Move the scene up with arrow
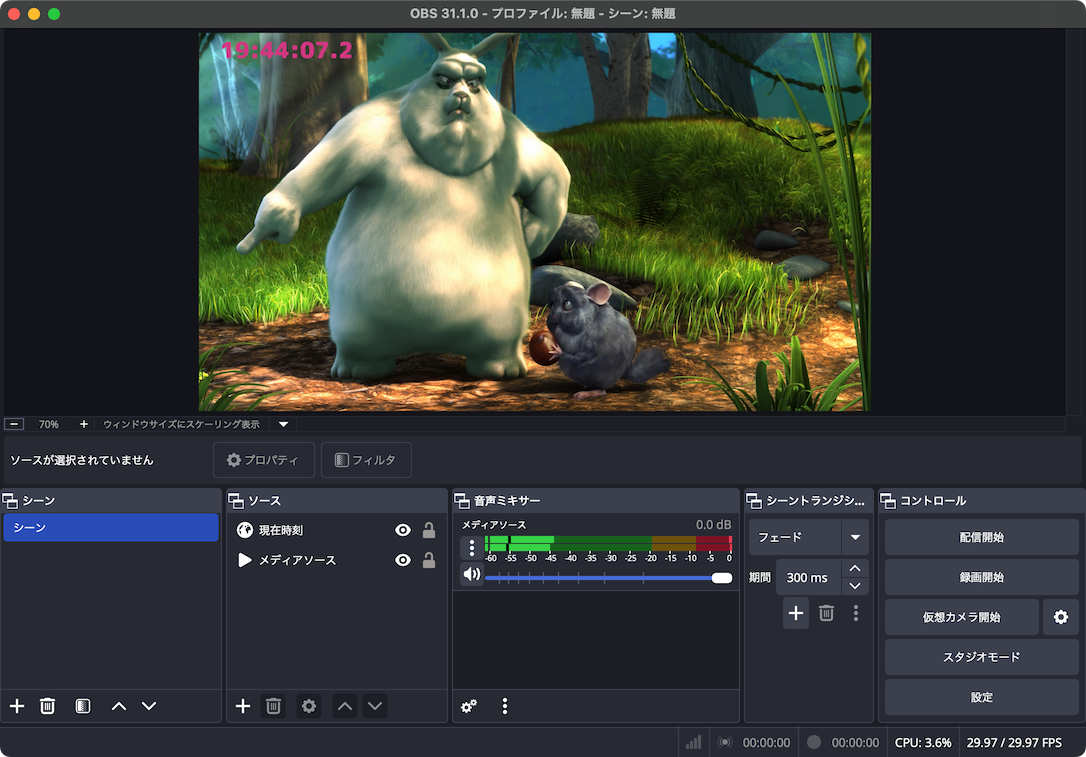Screen dimensions: 1086x757 [x=119, y=706]
